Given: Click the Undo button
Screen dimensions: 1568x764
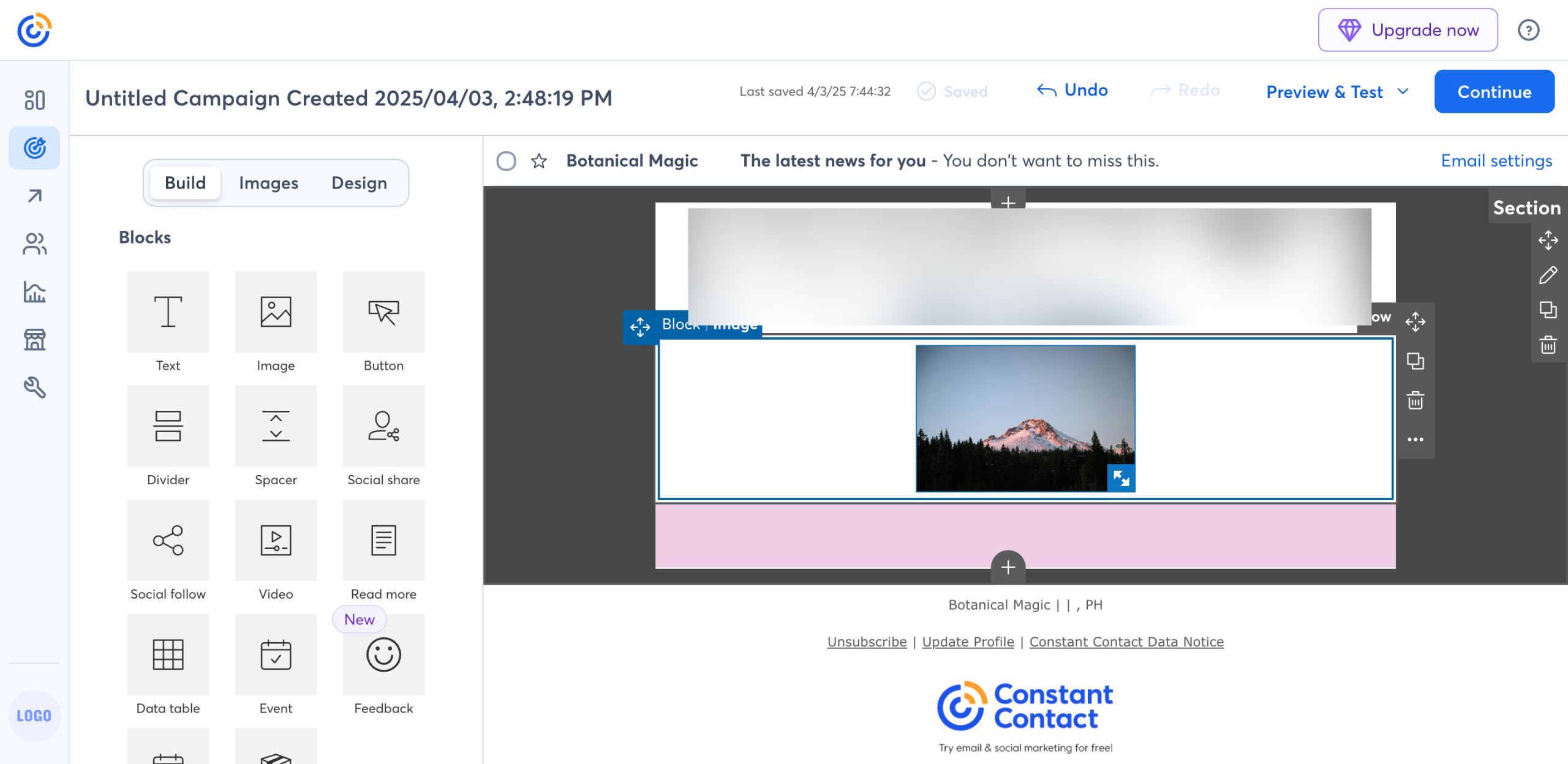Looking at the screenshot, I should [1072, 91].
